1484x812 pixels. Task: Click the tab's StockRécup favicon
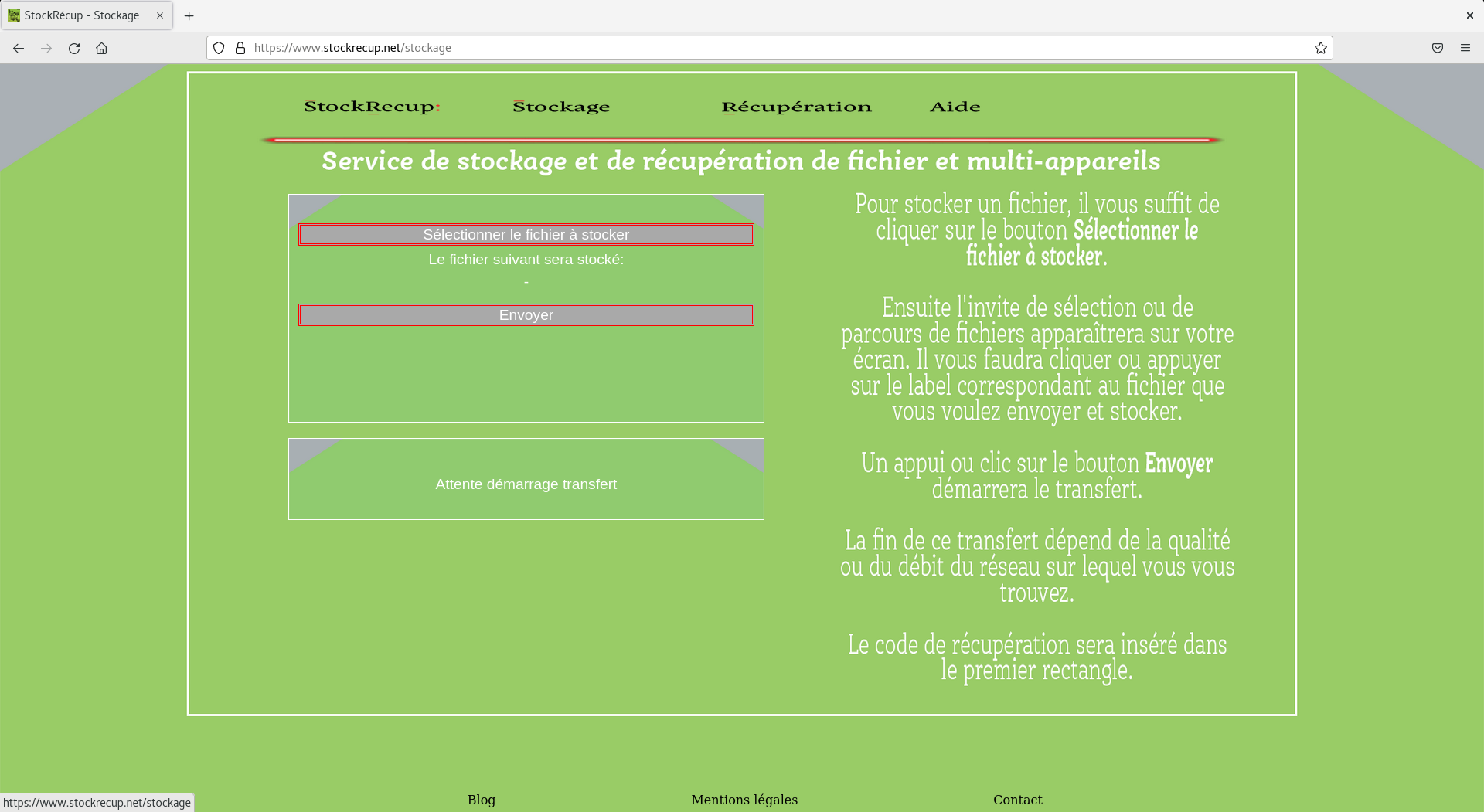14,15
